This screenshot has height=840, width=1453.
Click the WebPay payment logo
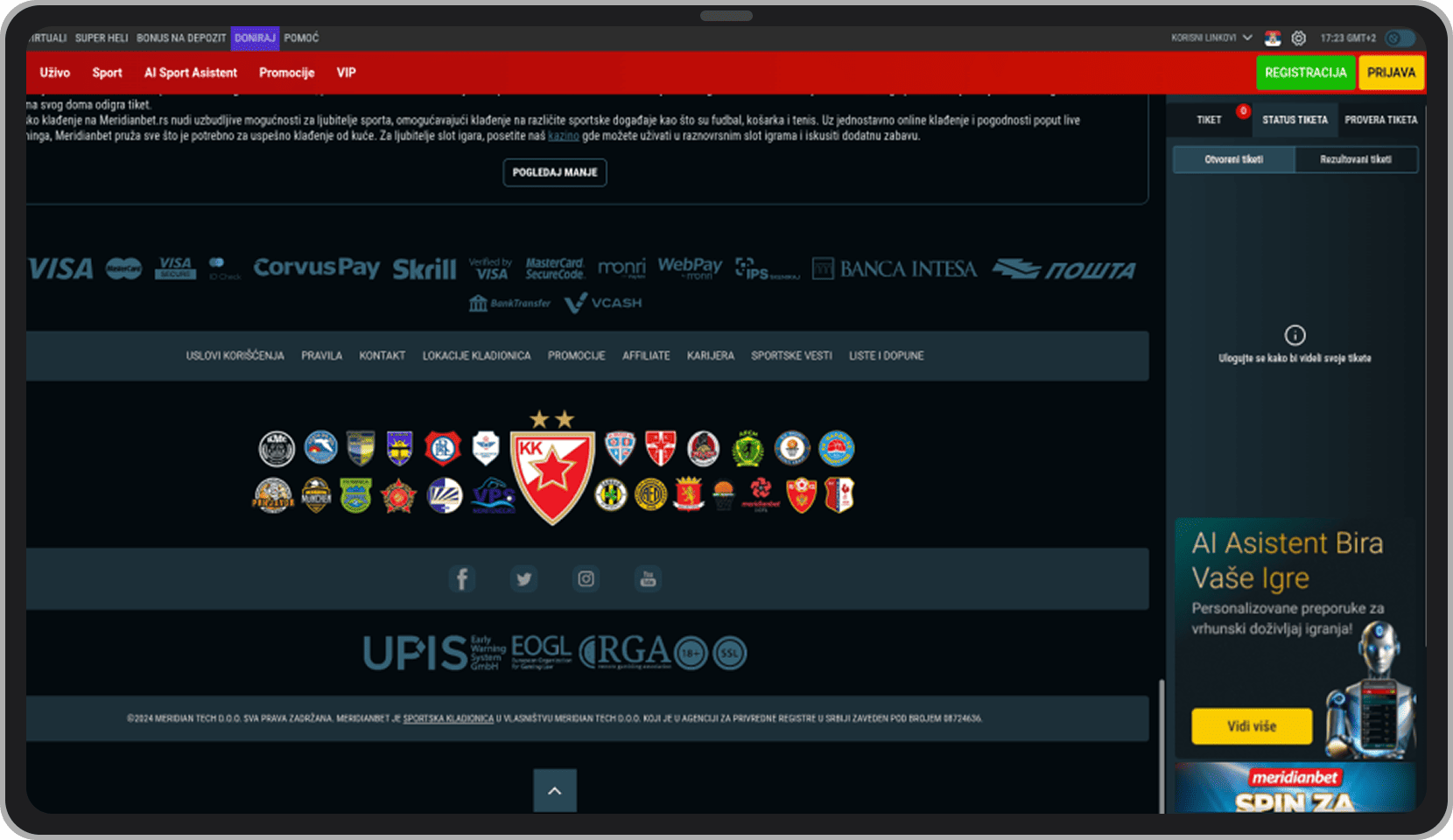690,268
